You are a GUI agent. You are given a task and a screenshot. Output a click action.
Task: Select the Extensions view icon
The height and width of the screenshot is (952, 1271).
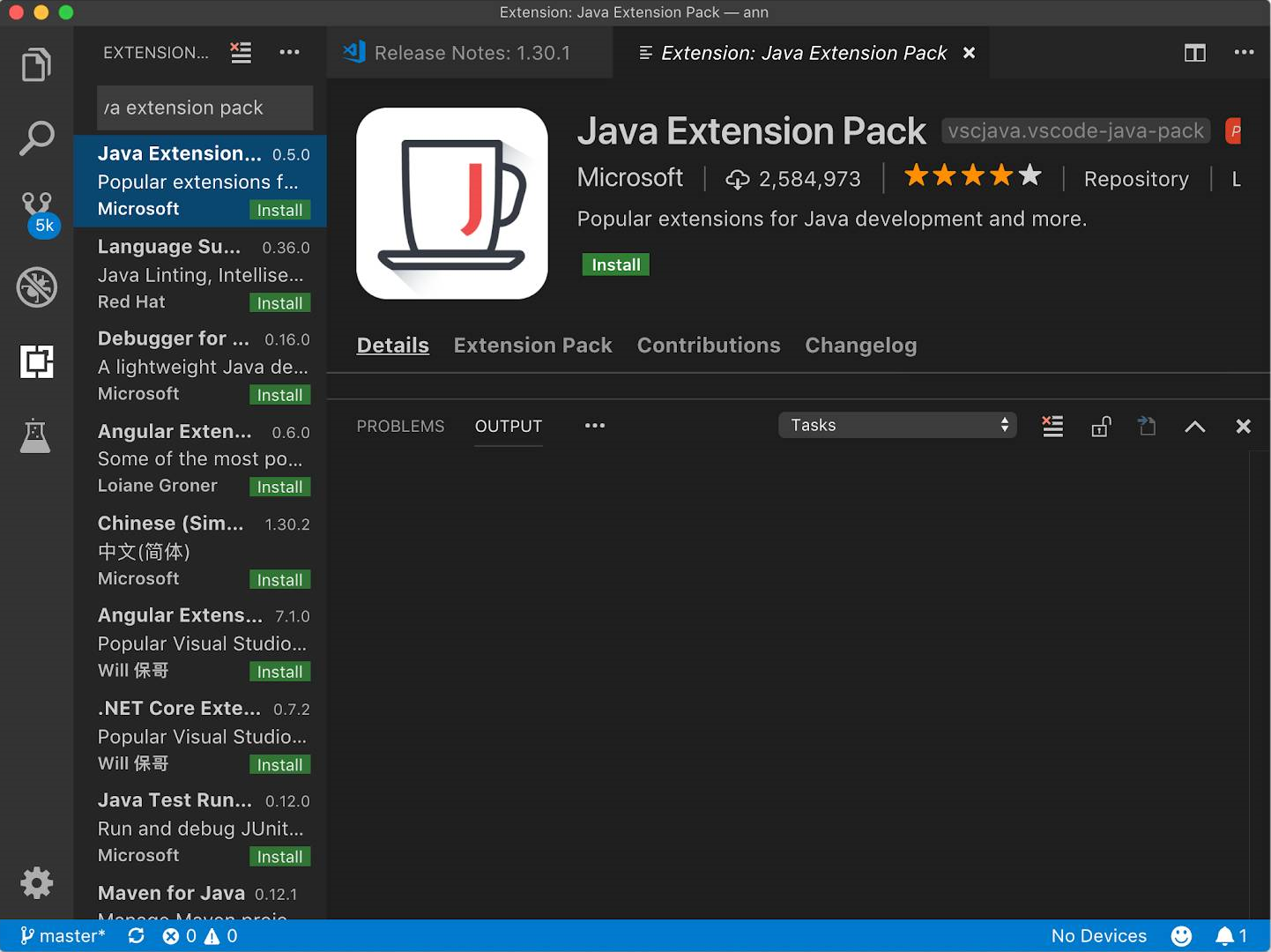36,361
